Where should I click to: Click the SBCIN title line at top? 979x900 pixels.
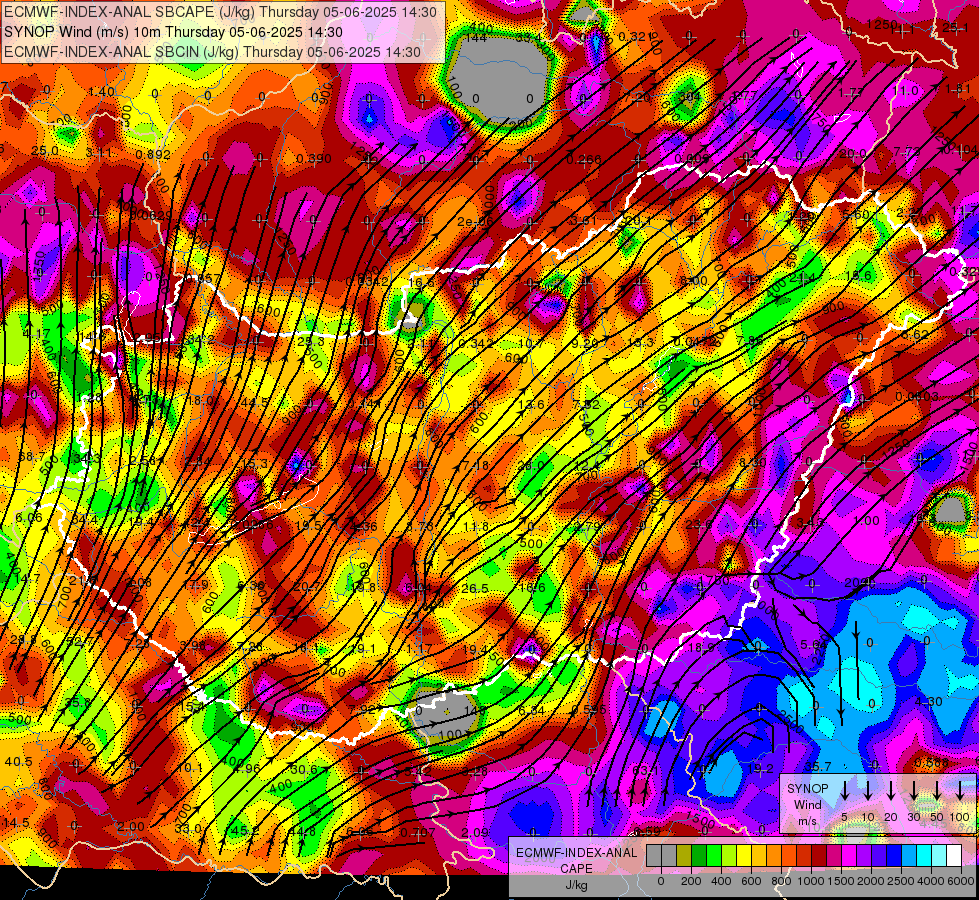(212, 52)
